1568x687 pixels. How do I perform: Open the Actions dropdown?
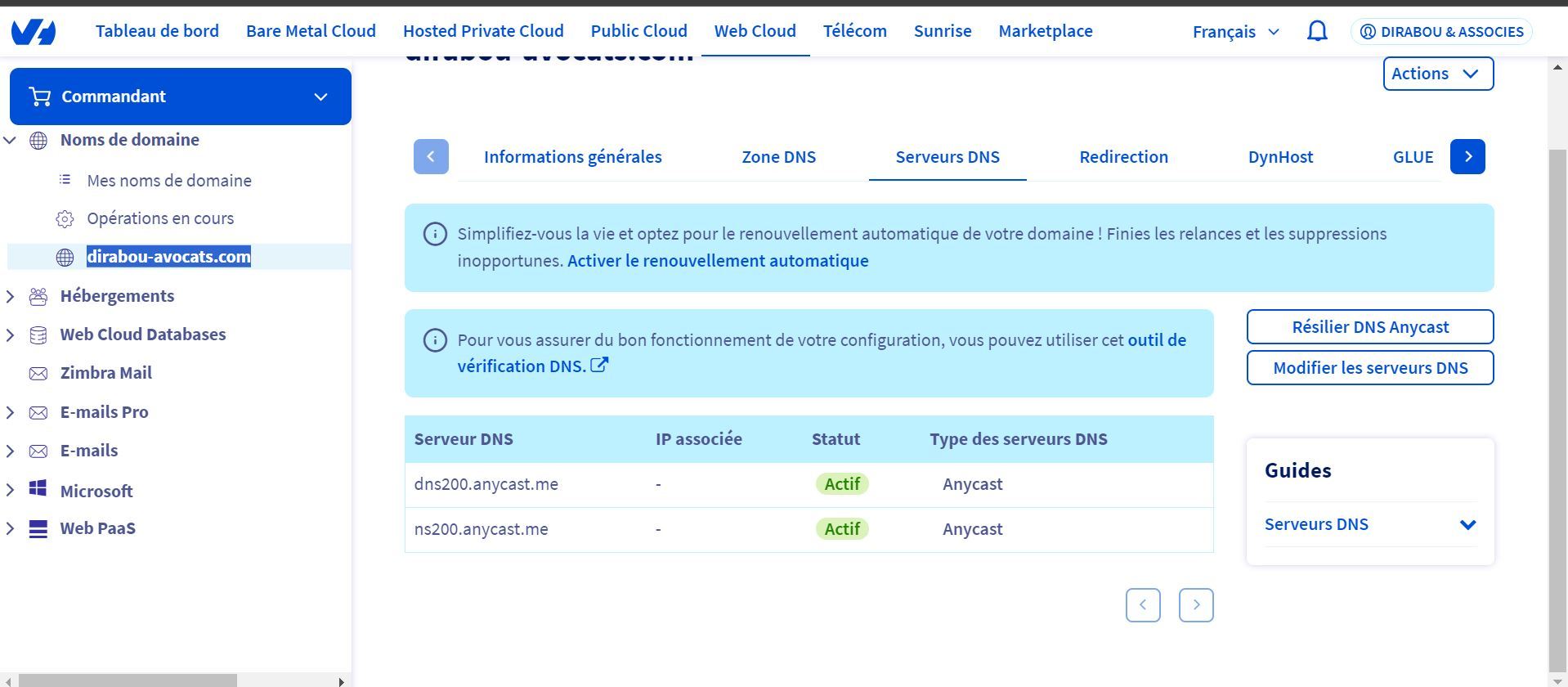point(1438,74)
